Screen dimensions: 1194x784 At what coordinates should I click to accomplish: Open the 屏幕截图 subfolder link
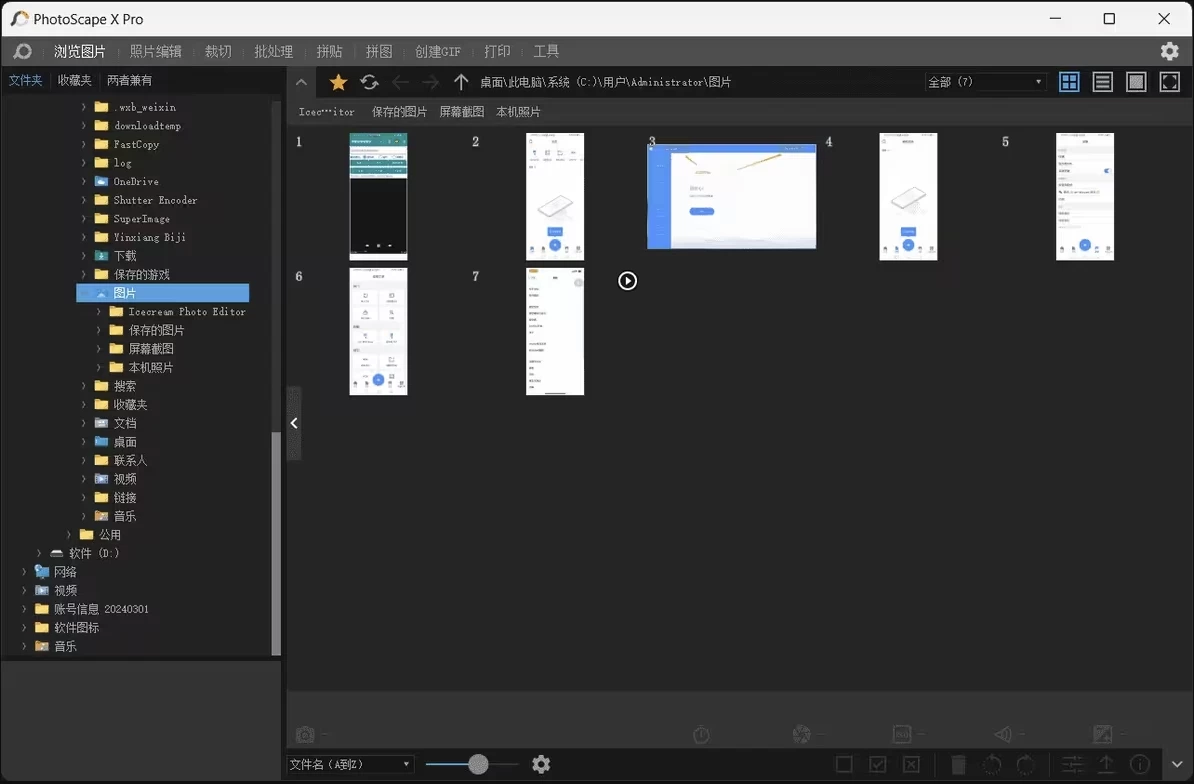coord(461,112)
